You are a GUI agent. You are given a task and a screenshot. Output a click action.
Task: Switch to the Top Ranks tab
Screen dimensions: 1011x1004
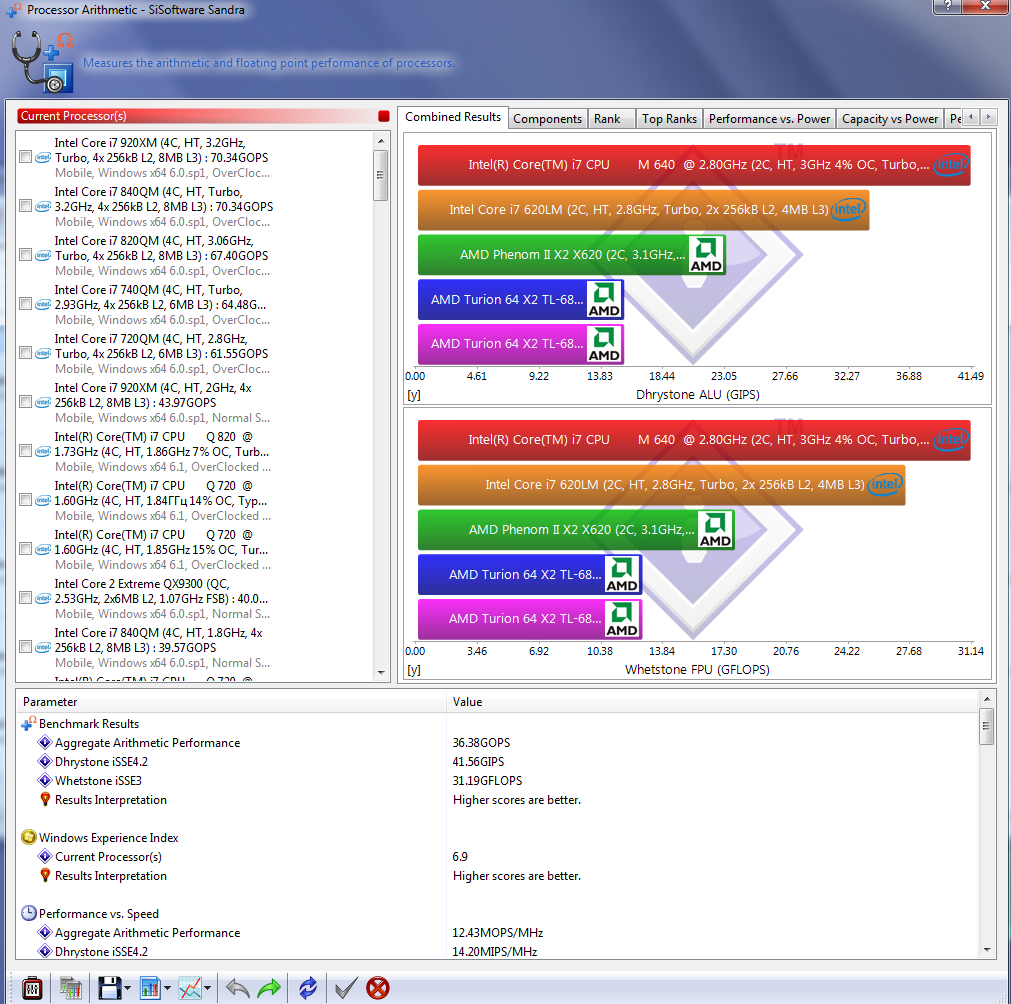[669, 119]
